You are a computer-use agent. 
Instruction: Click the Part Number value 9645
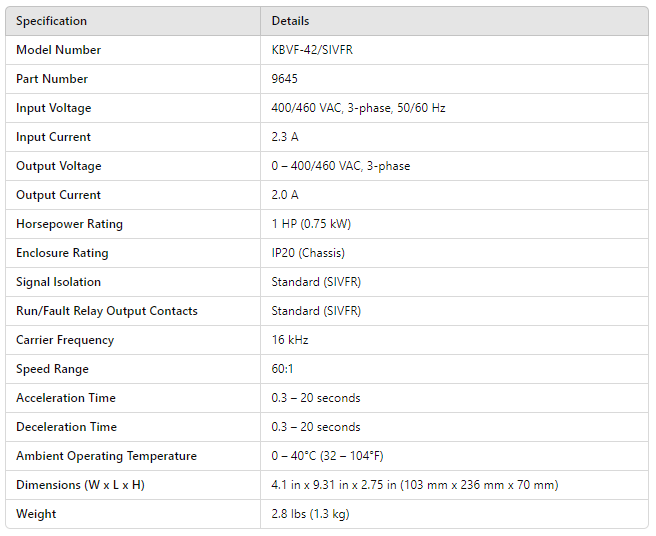(284, 79)
